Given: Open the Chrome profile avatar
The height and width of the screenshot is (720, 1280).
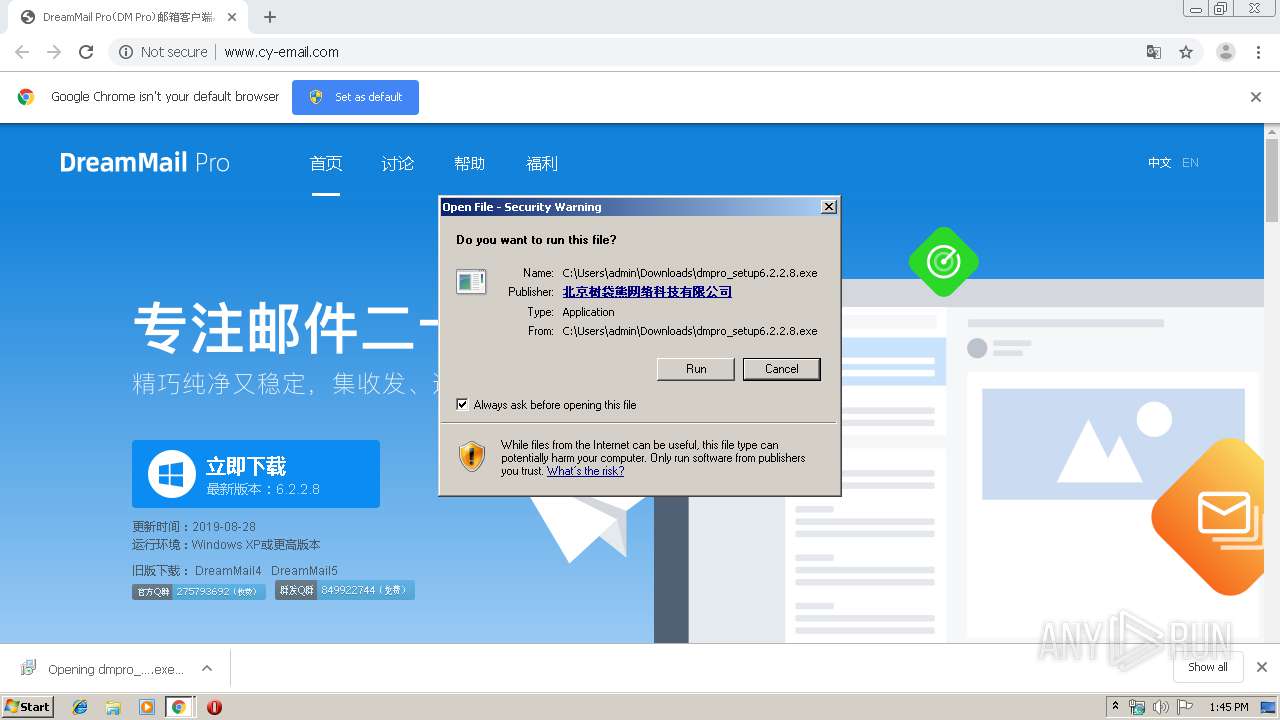Looking at the screenshot, I should tap(1226, 52).
